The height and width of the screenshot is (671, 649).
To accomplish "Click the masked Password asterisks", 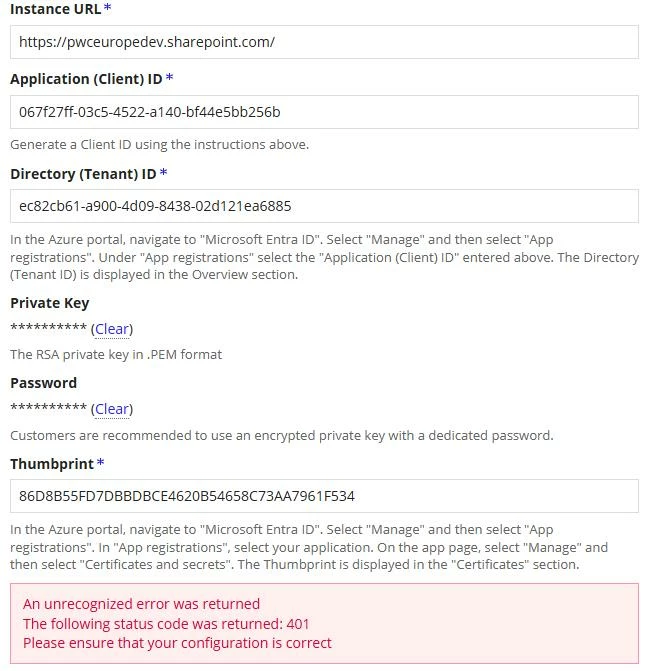I will coord(49,408).
